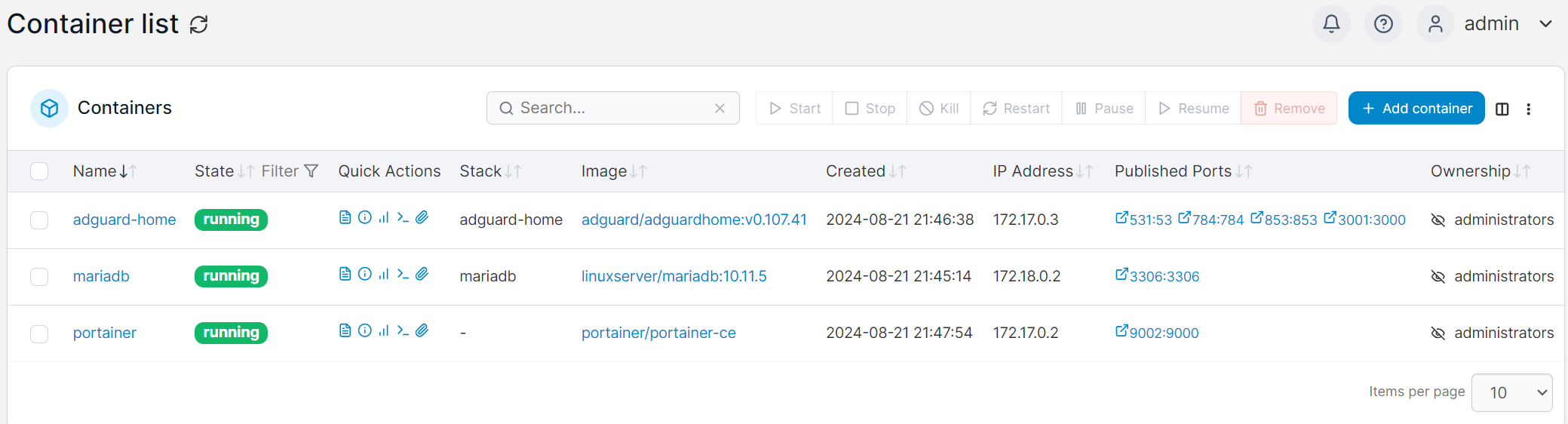Attach console to mariadb

(422, 274)
